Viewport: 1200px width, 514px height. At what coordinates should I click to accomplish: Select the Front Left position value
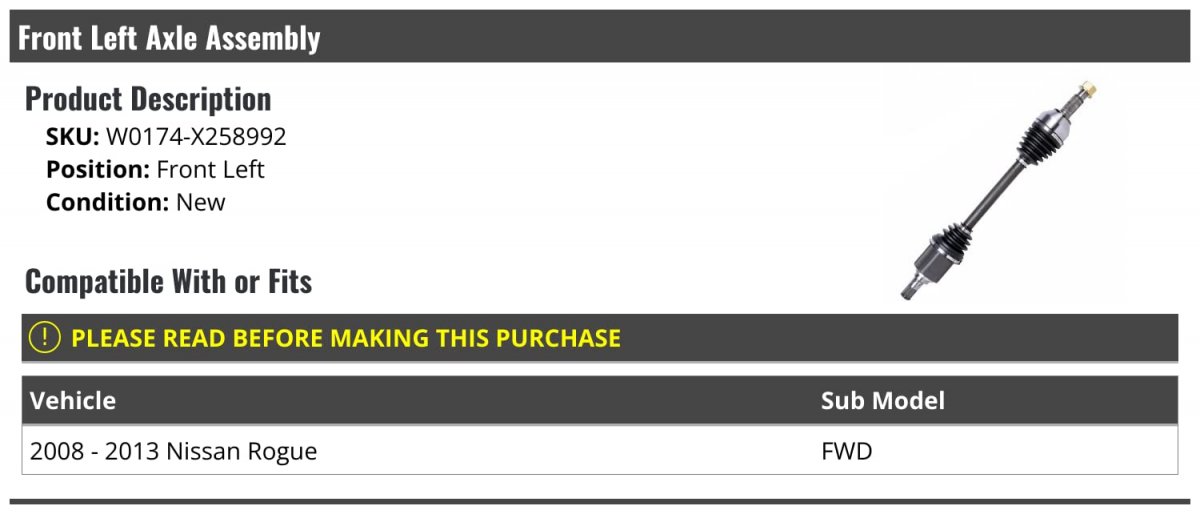[211, 169]
